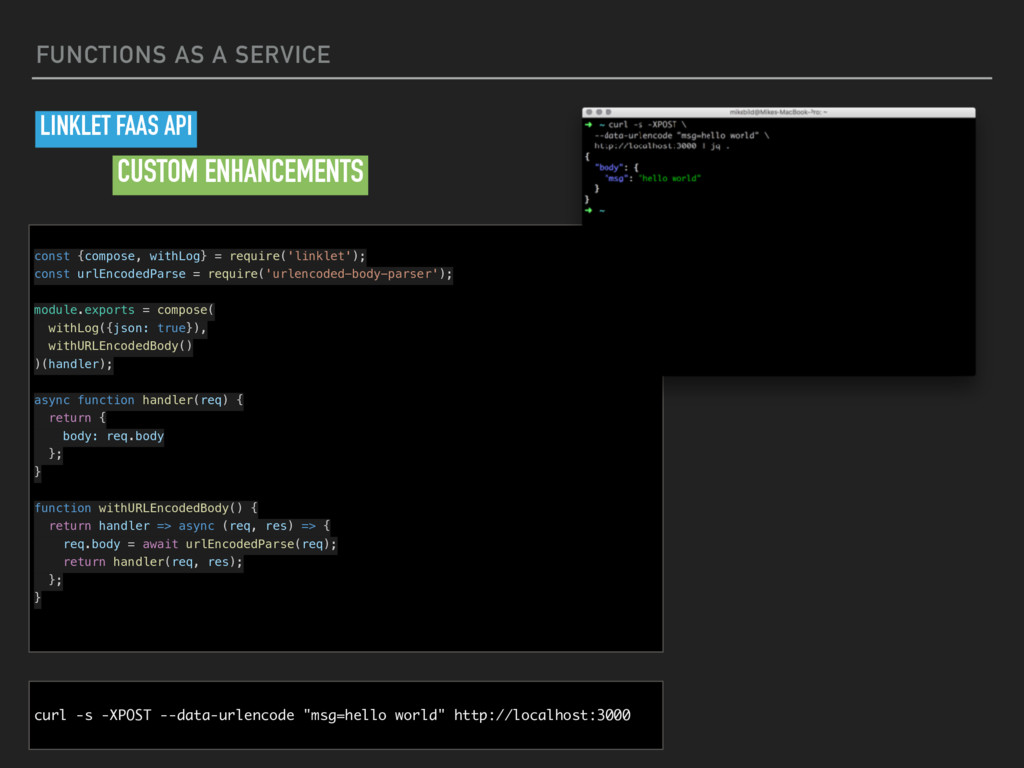Click 'req.body = await urlEncodedParse(req);' line
1024x768 pixels.
[200, 543]
